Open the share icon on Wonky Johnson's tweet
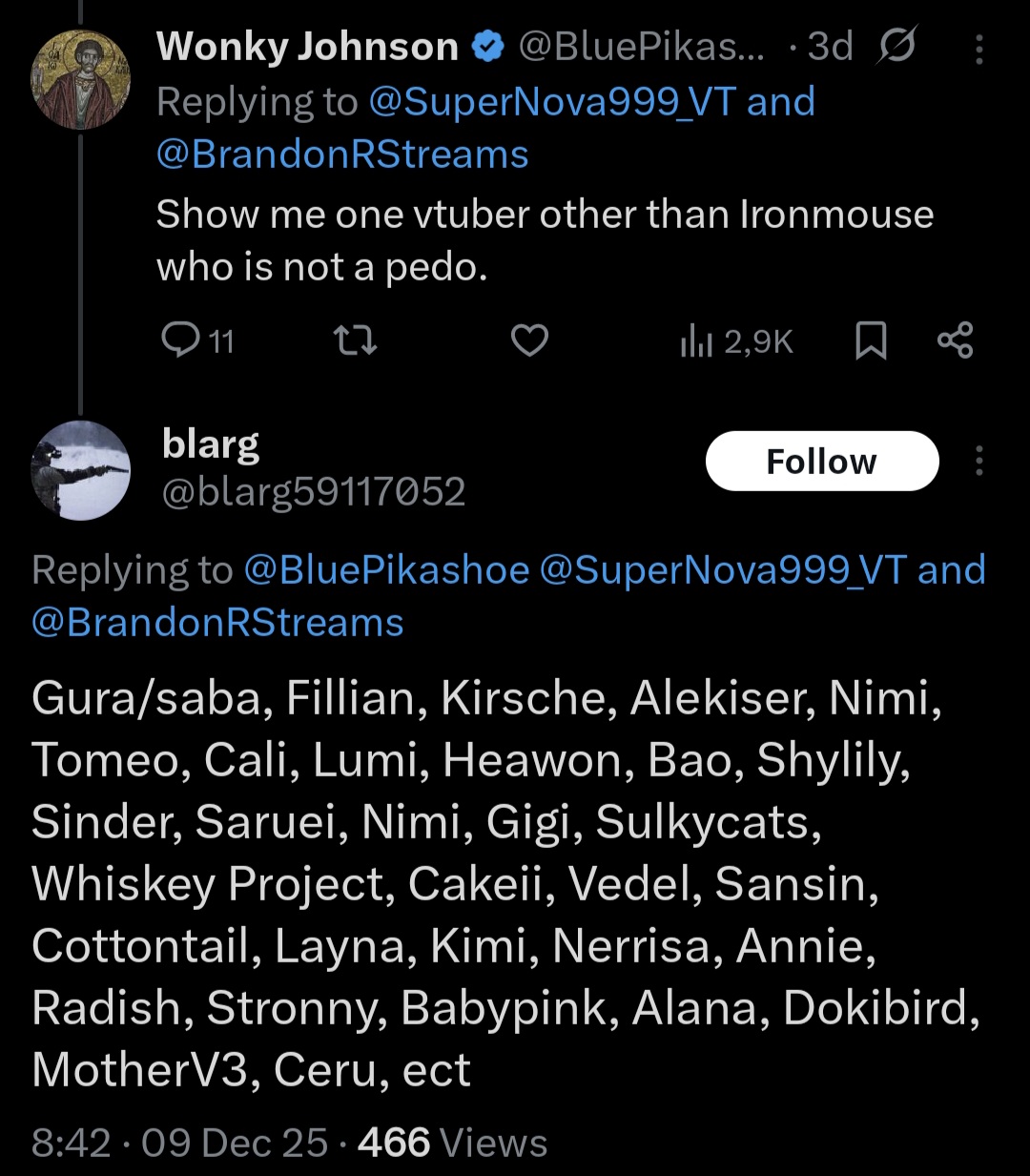 pyautogui.click(x=955, y=340)
